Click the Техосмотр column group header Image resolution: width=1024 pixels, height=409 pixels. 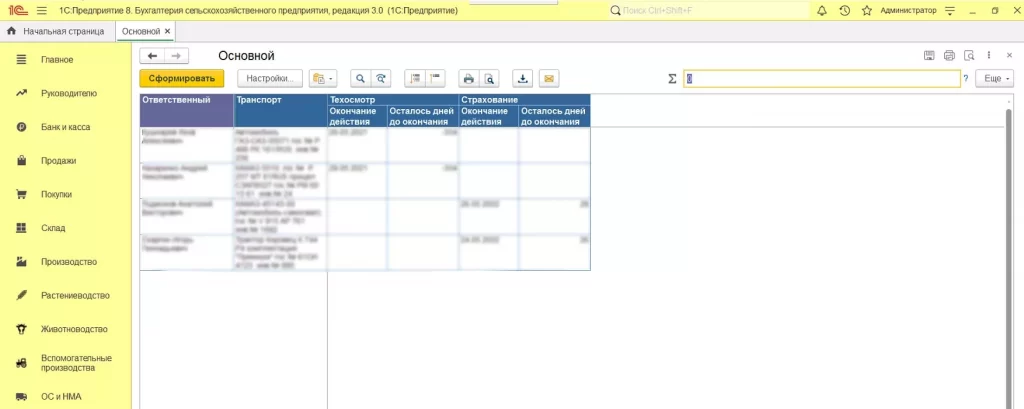coord(393,99)
